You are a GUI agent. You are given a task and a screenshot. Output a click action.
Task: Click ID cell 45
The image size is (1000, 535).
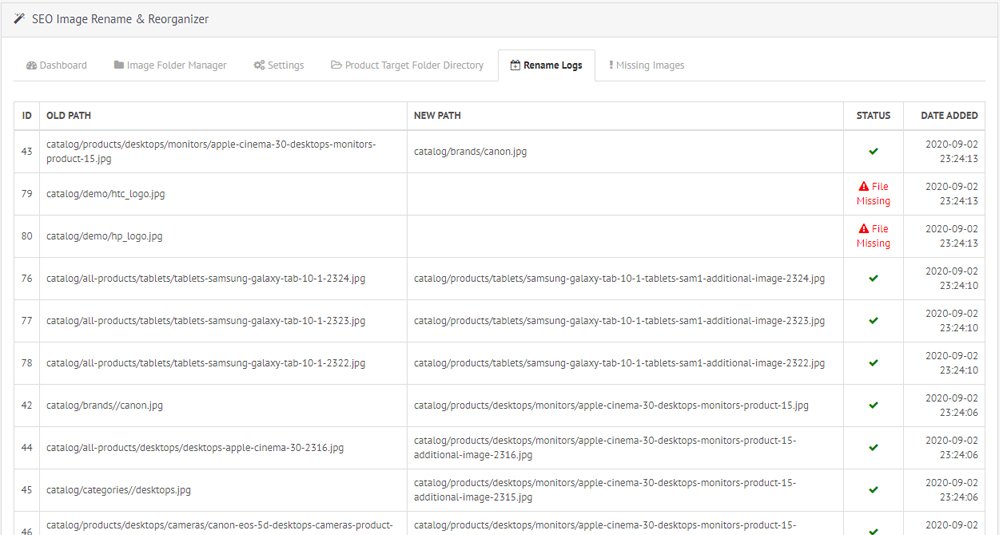point(27,490)
